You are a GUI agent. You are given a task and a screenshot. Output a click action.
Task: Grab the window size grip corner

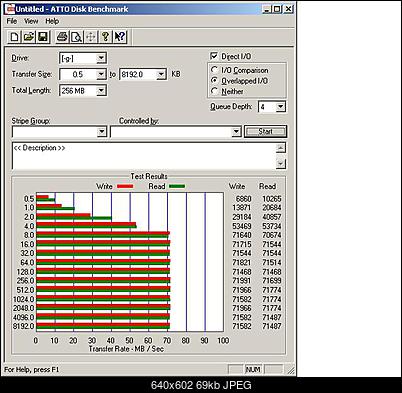pyautogui.click(x=291, y=370)
